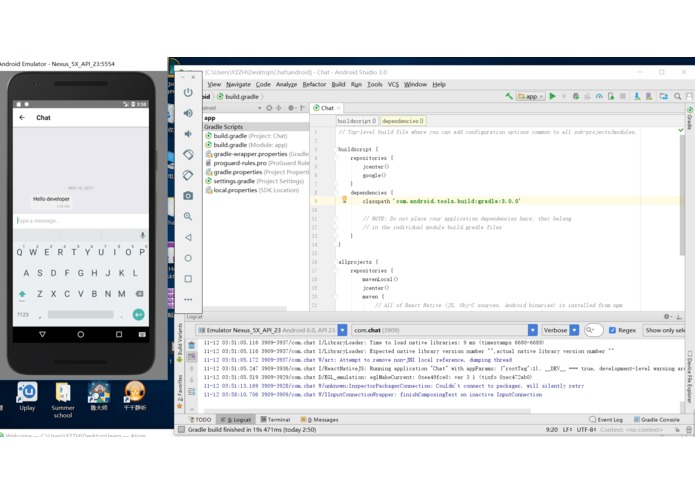The image size is (695, 494).
Task: Toggle shift key on emulator keyboard
Action: [22, 294]
